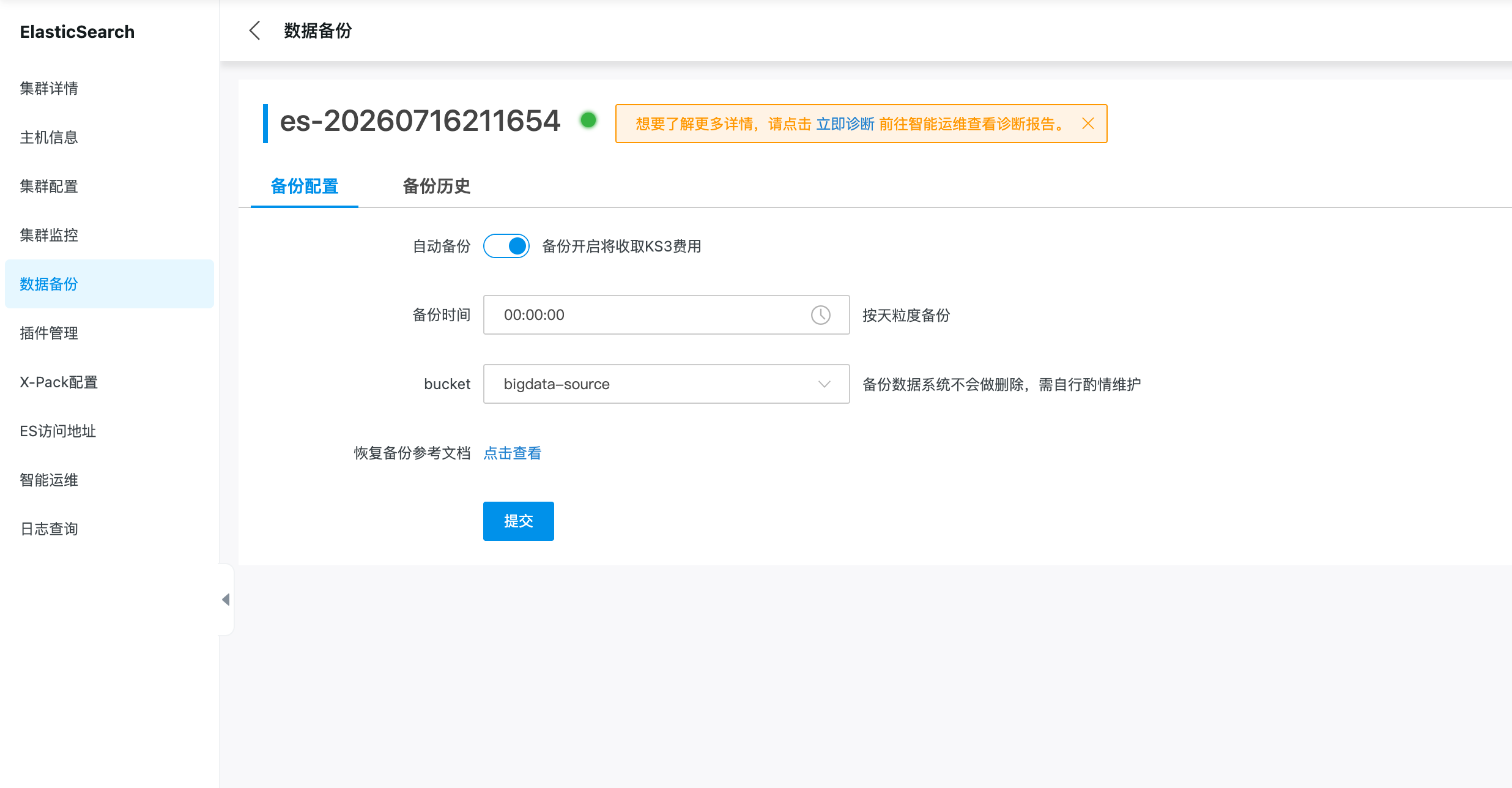1512x788 pixels.
Task: Open 集群配置 in the sidebar
Action: coord(109,186)
